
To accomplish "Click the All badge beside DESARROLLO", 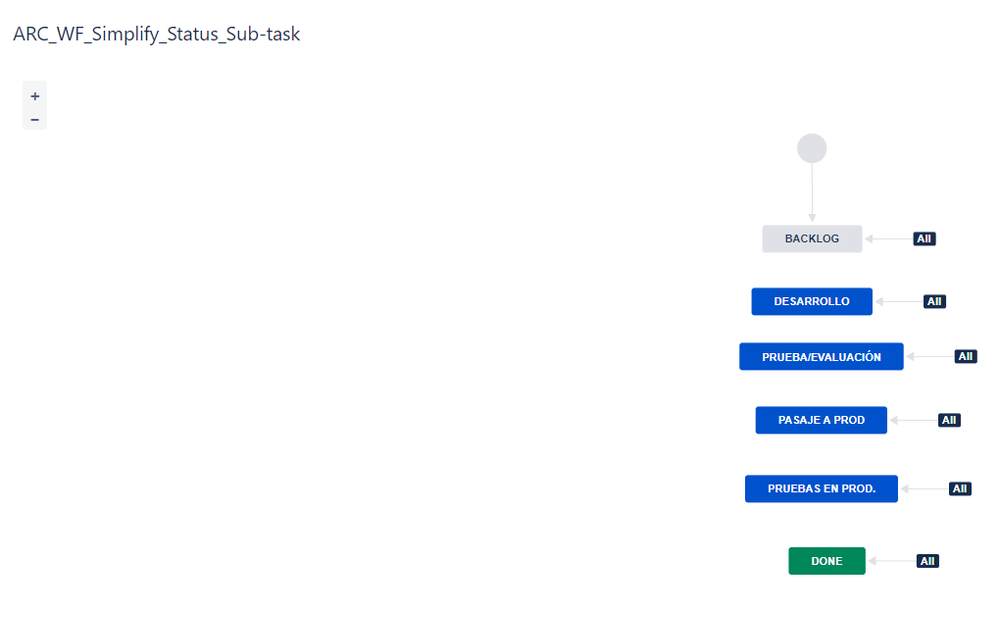I will point(935,301).
